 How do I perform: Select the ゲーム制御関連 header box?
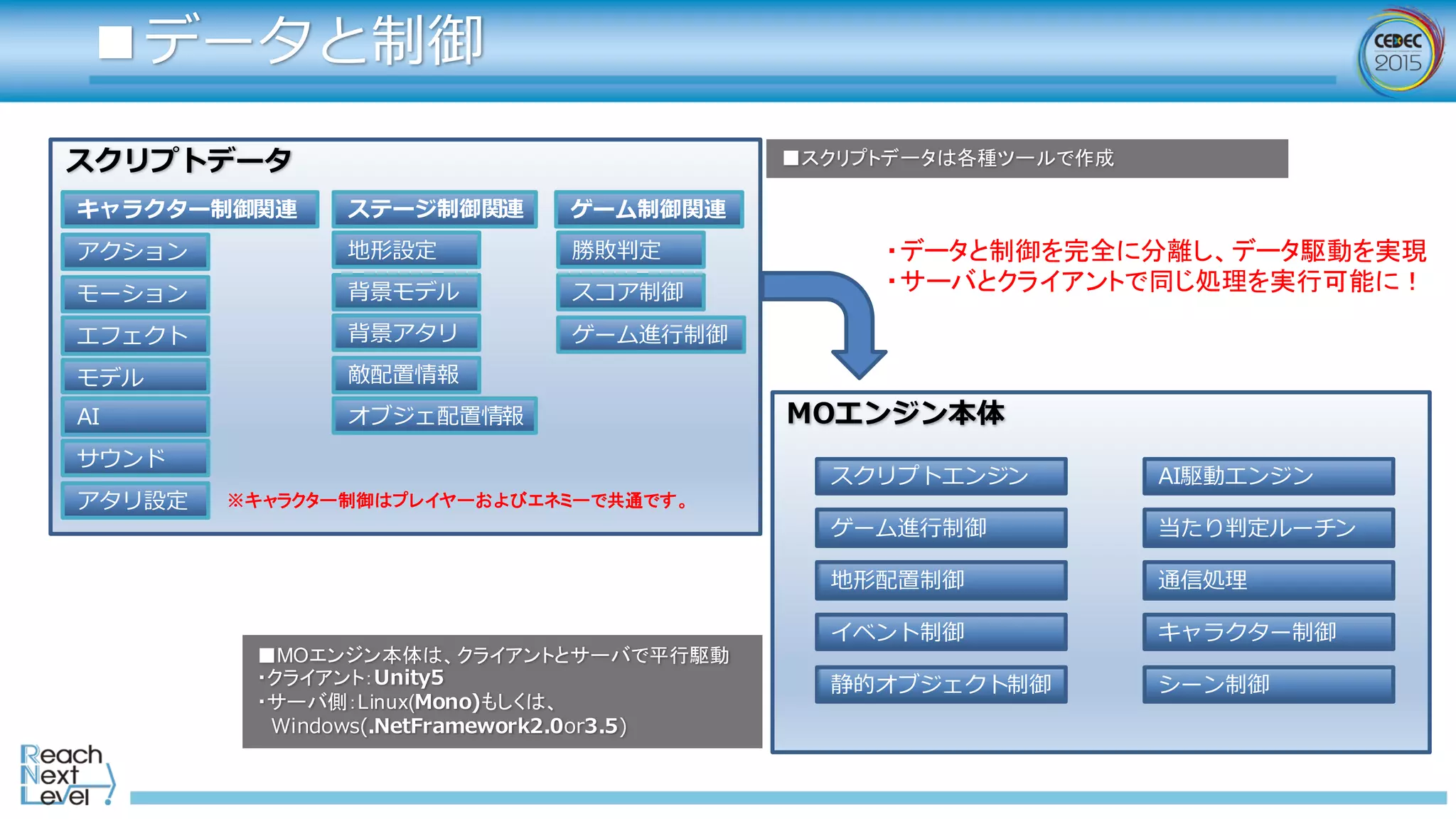click(x=649, y=209)
